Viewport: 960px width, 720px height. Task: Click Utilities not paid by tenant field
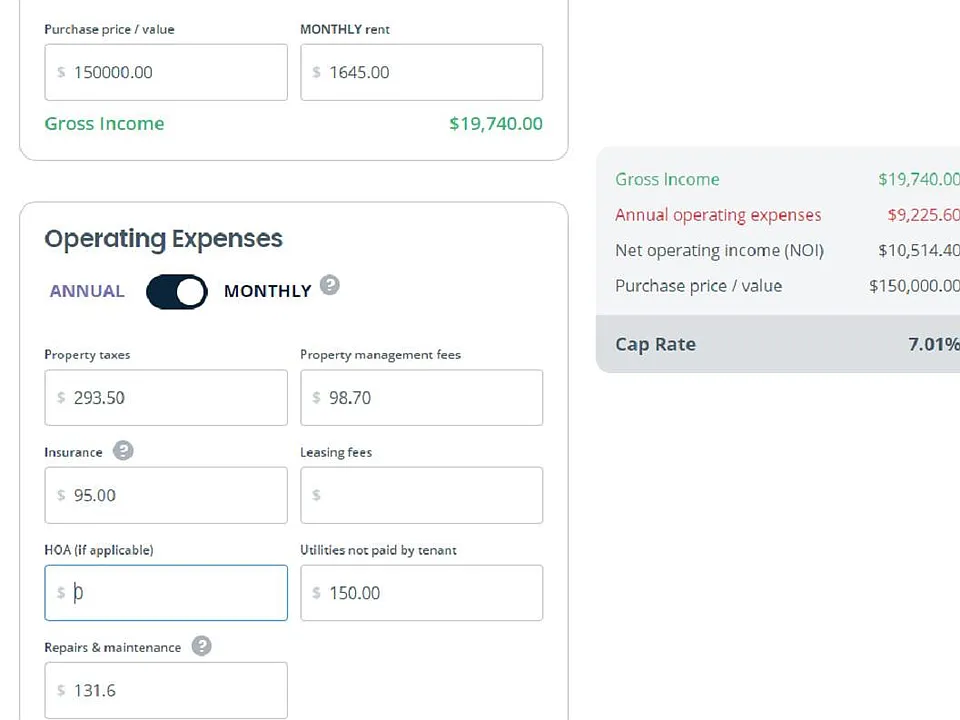[x=421, y=593]
